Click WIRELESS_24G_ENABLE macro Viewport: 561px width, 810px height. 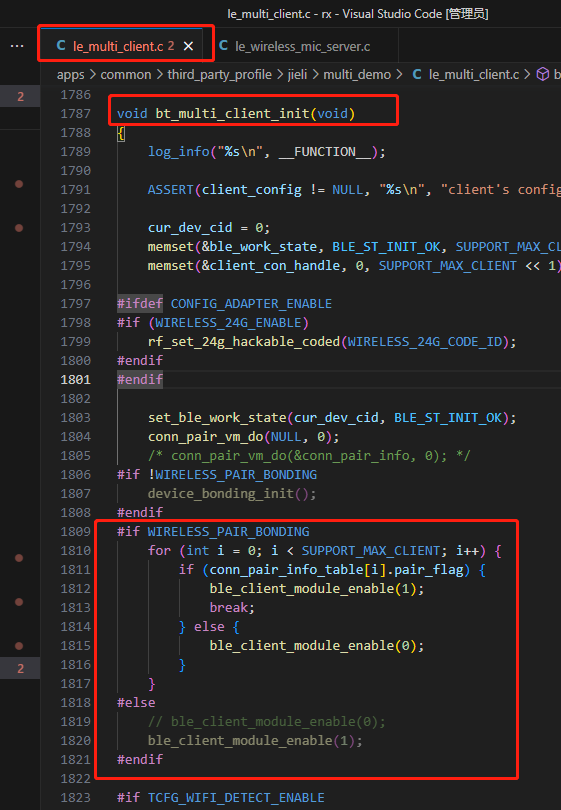point(228,323)
